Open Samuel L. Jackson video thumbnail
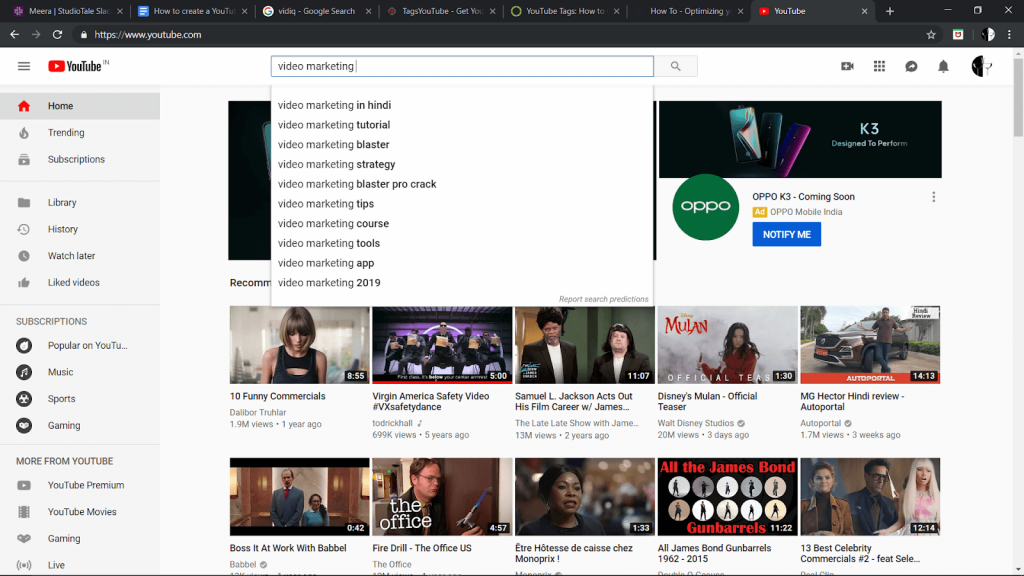The width and height of the screenshot is (1024, 576). point(584,345)
